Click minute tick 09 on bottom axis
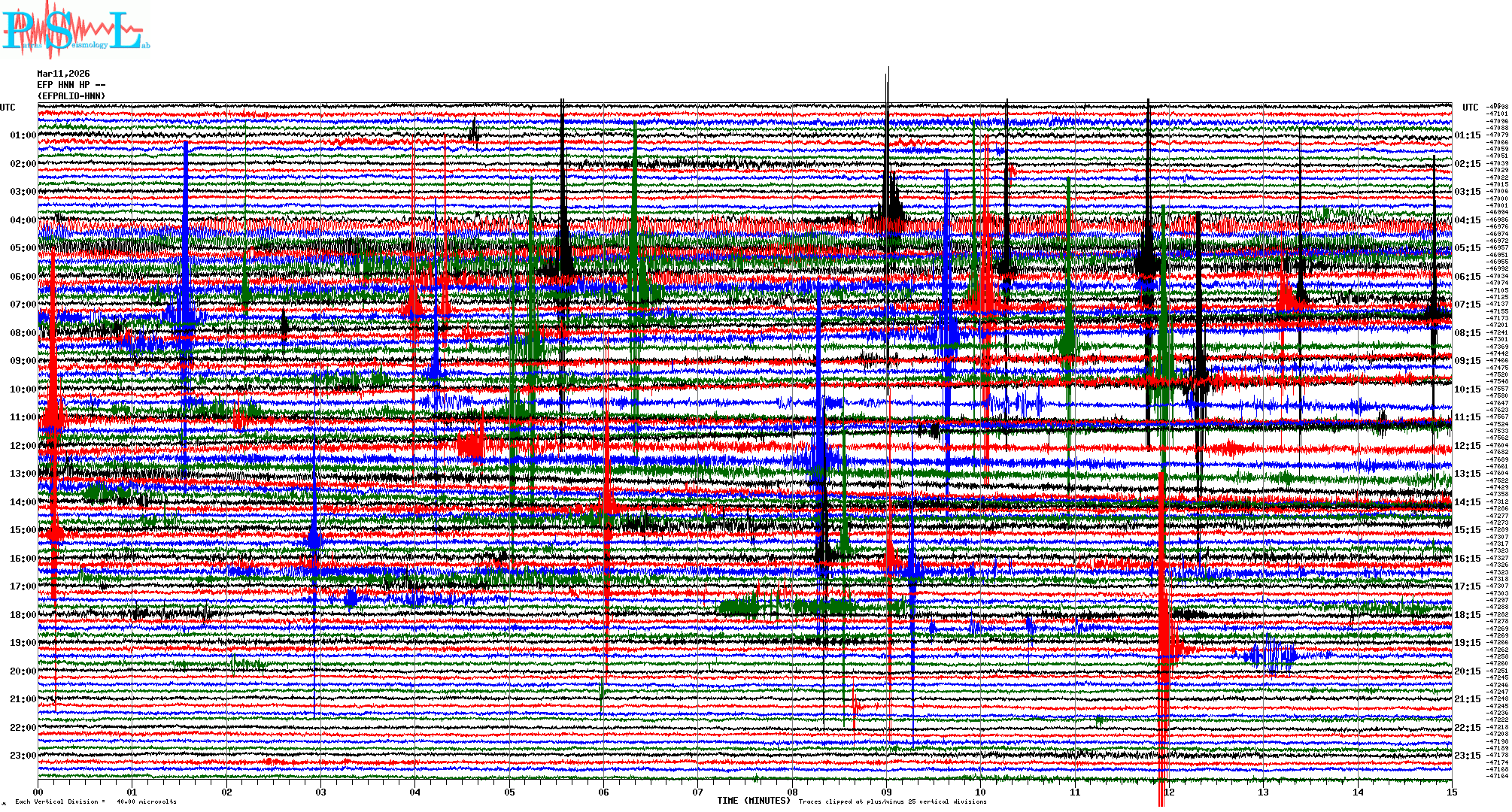This screenshot has width=1512, height=812. [887, 792]
